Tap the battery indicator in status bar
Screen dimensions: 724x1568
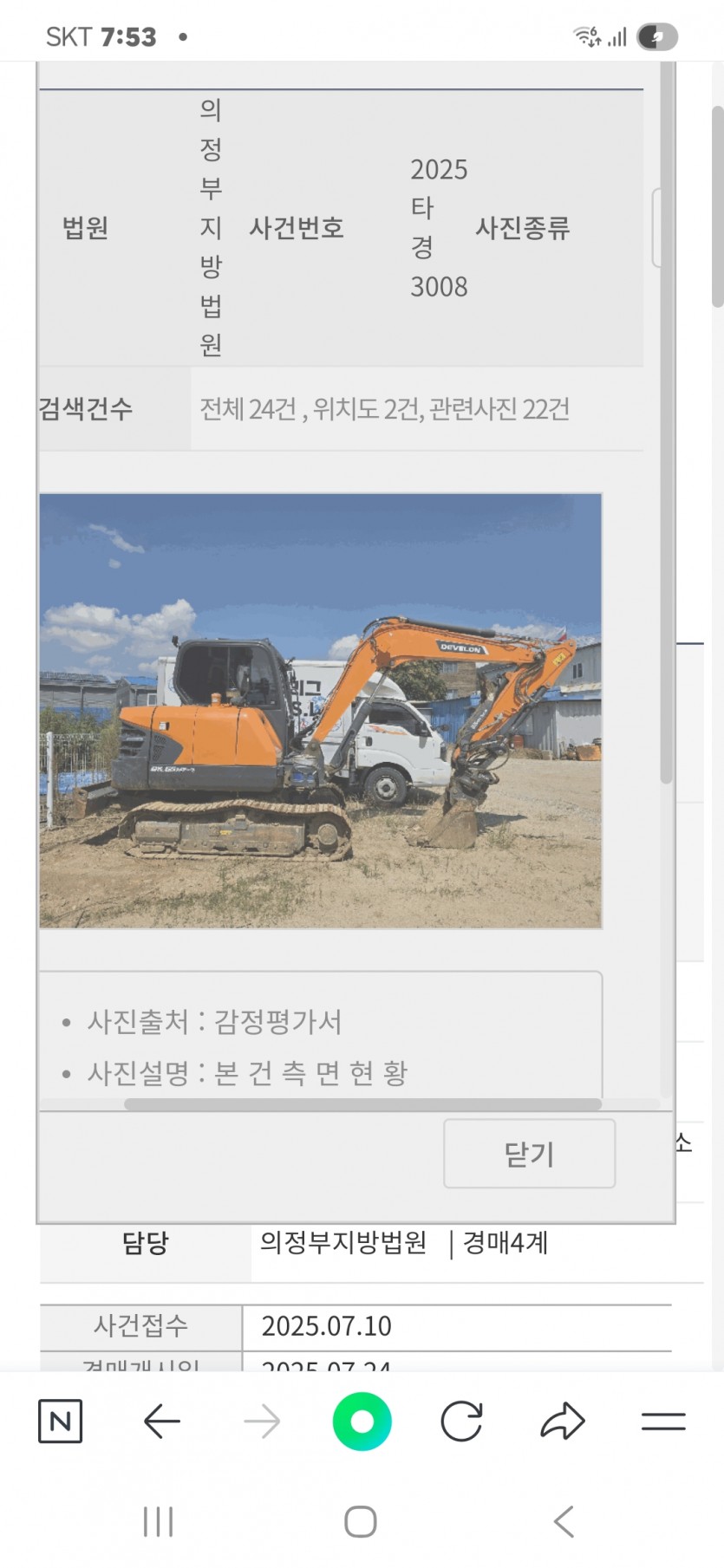coord(657,36)
